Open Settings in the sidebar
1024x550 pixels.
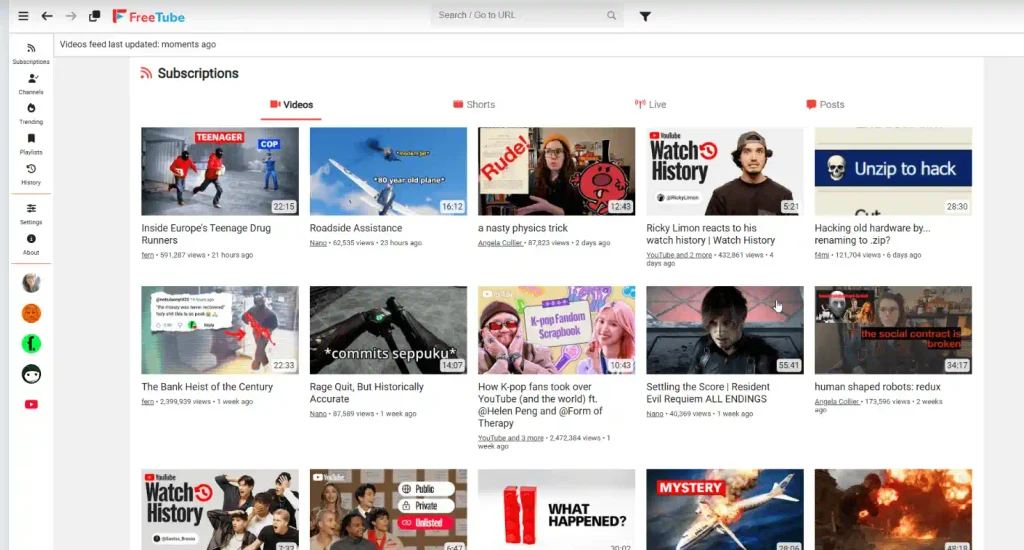point(31,214)
